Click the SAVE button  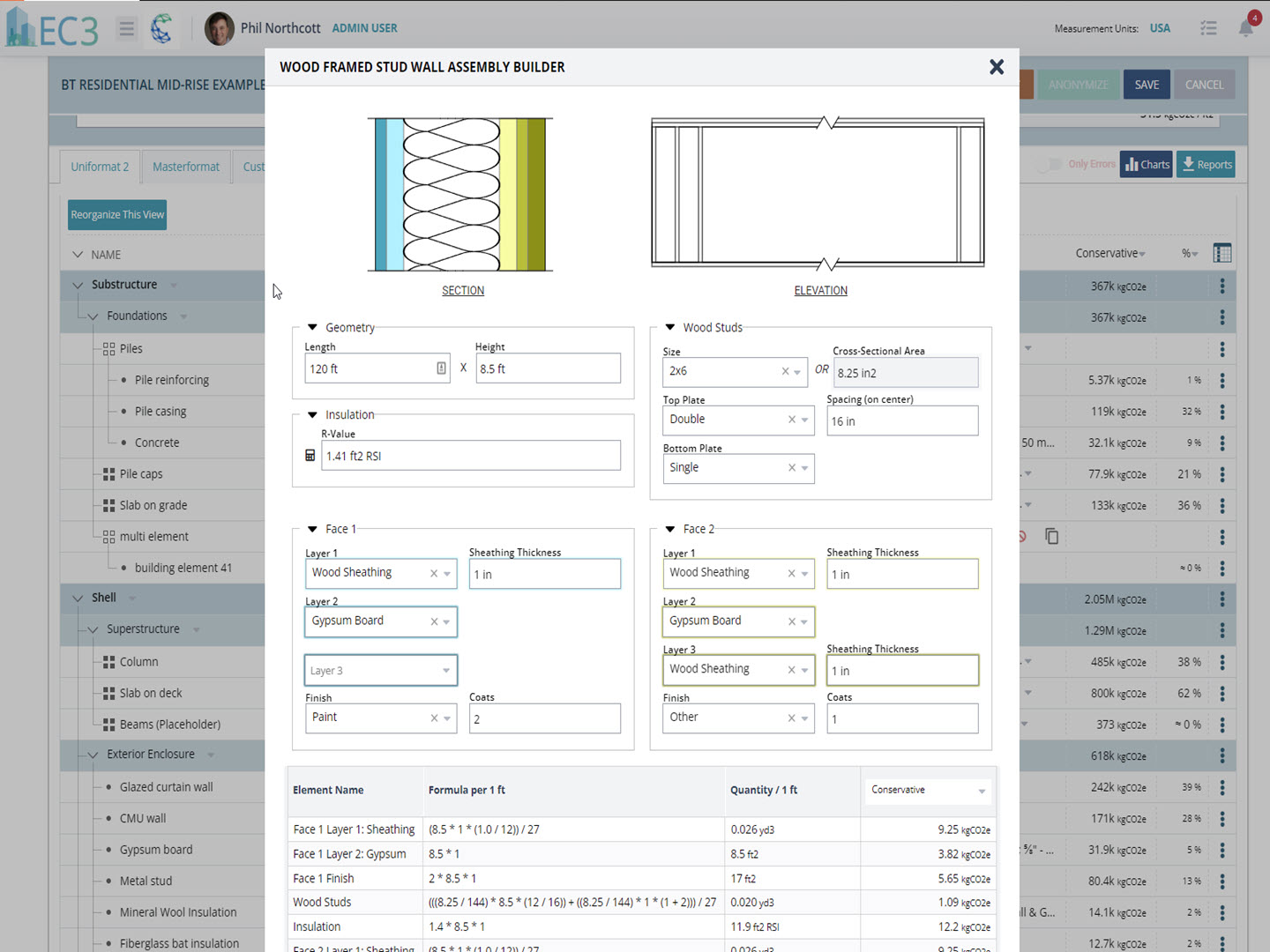[1147, 85]
